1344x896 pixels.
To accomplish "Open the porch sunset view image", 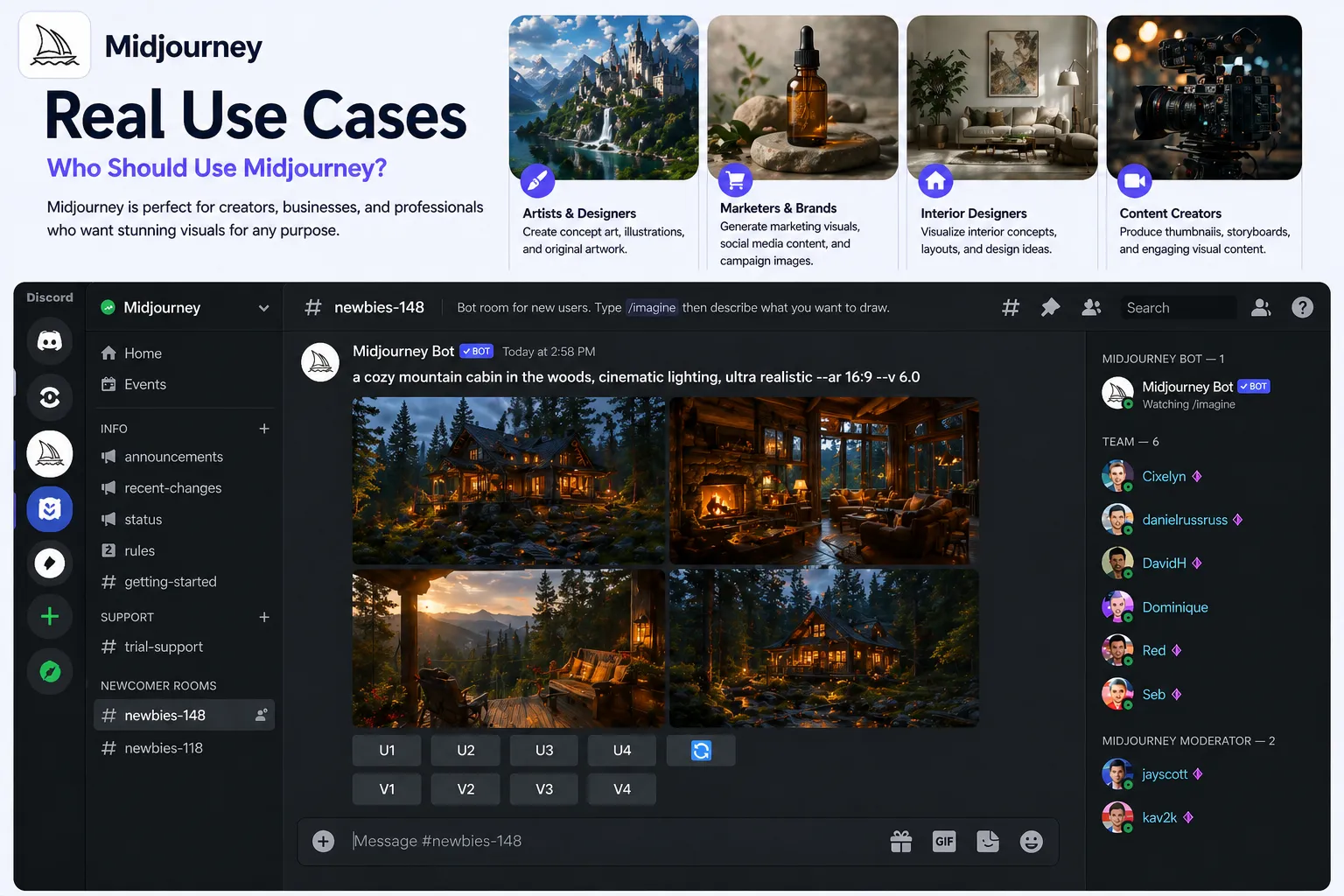I will point(508,648).
